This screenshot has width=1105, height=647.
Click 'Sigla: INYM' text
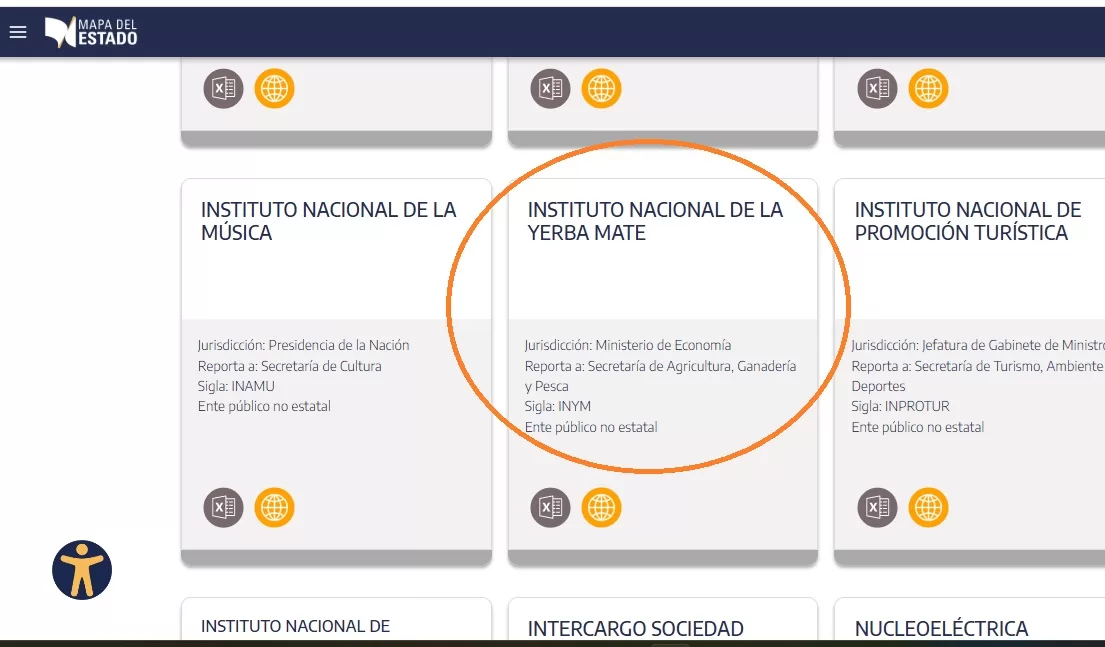coord(557,407)
